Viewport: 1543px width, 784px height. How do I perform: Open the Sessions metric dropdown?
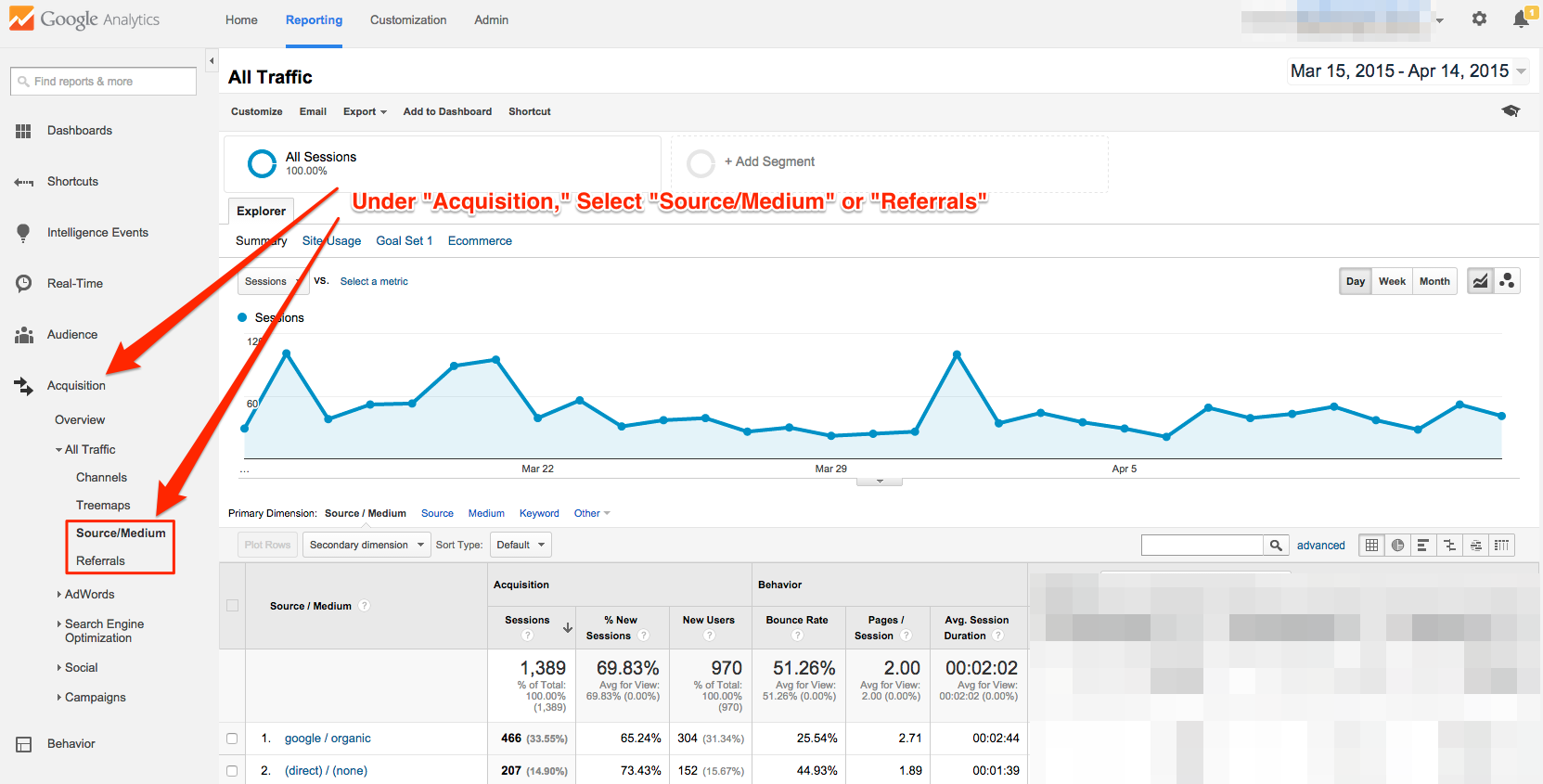(x=272, y=281)
